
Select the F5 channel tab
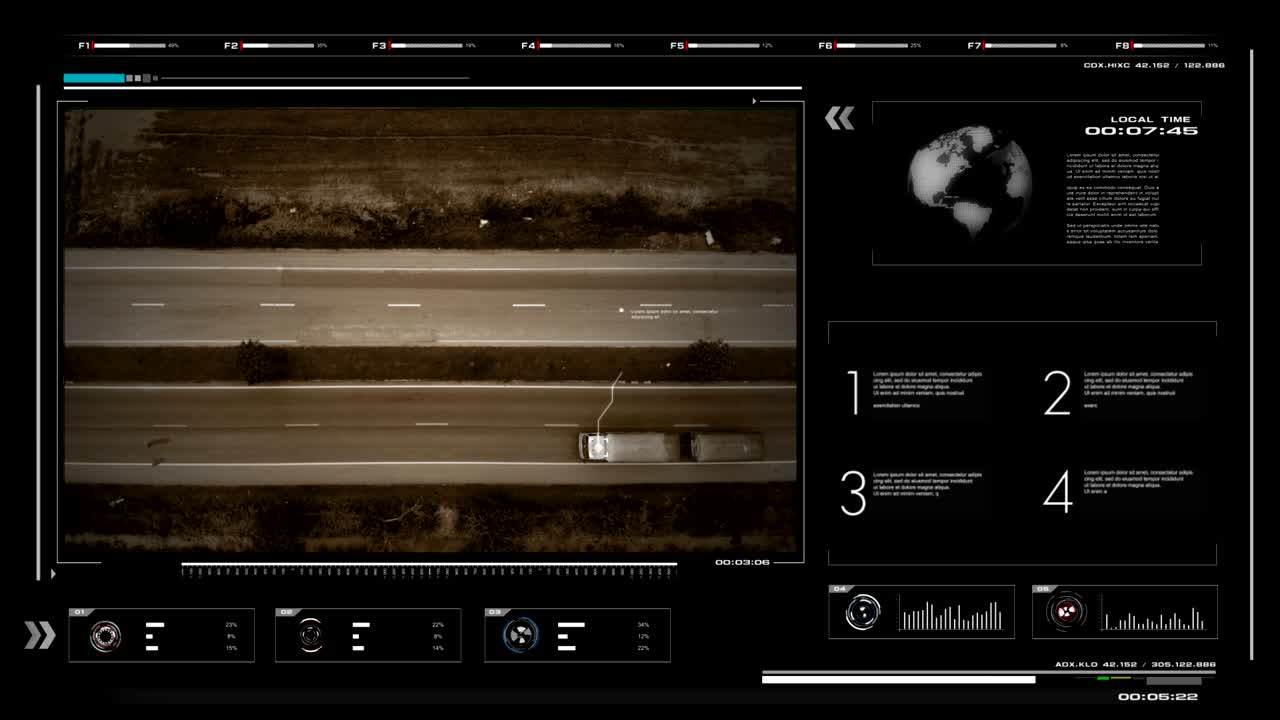click(676, 44)
